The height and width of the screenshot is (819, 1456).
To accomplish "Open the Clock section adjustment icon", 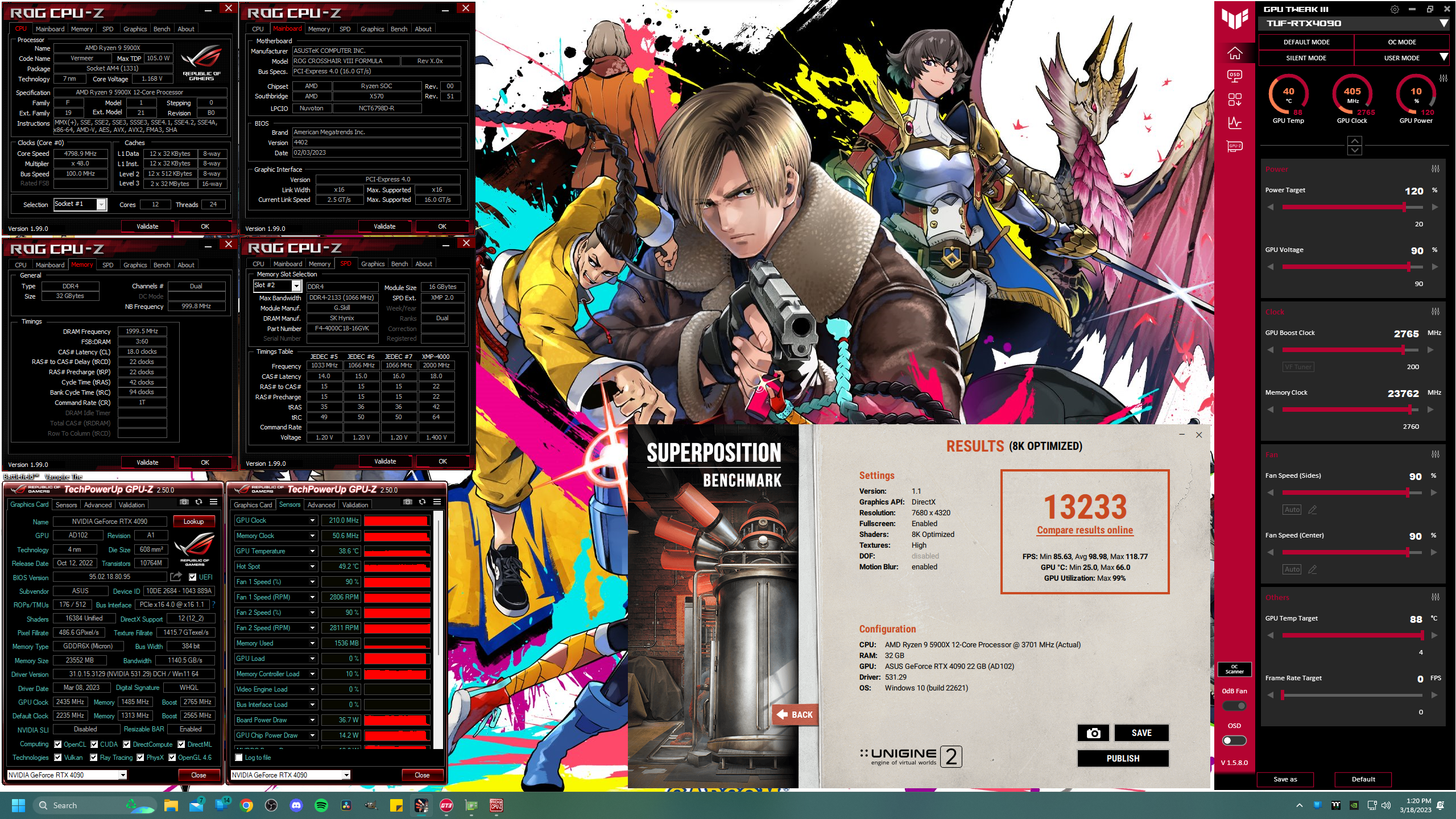I will (1436, 312).
